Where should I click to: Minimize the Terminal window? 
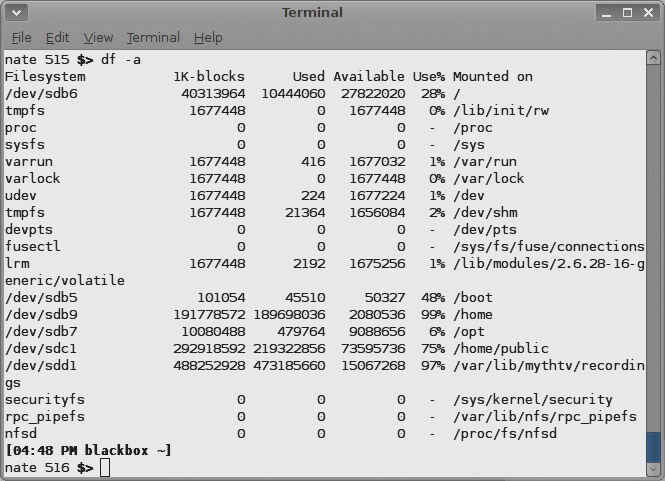(x=606, y=12)
